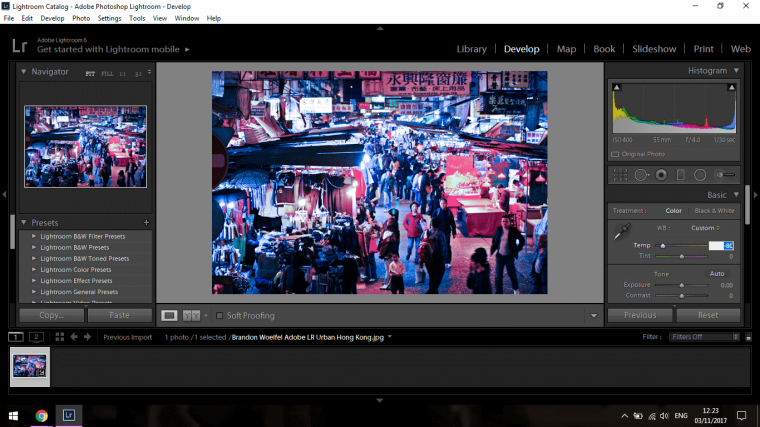Collapse the Navigator panel
760x427 pixels.
point(23,72)
